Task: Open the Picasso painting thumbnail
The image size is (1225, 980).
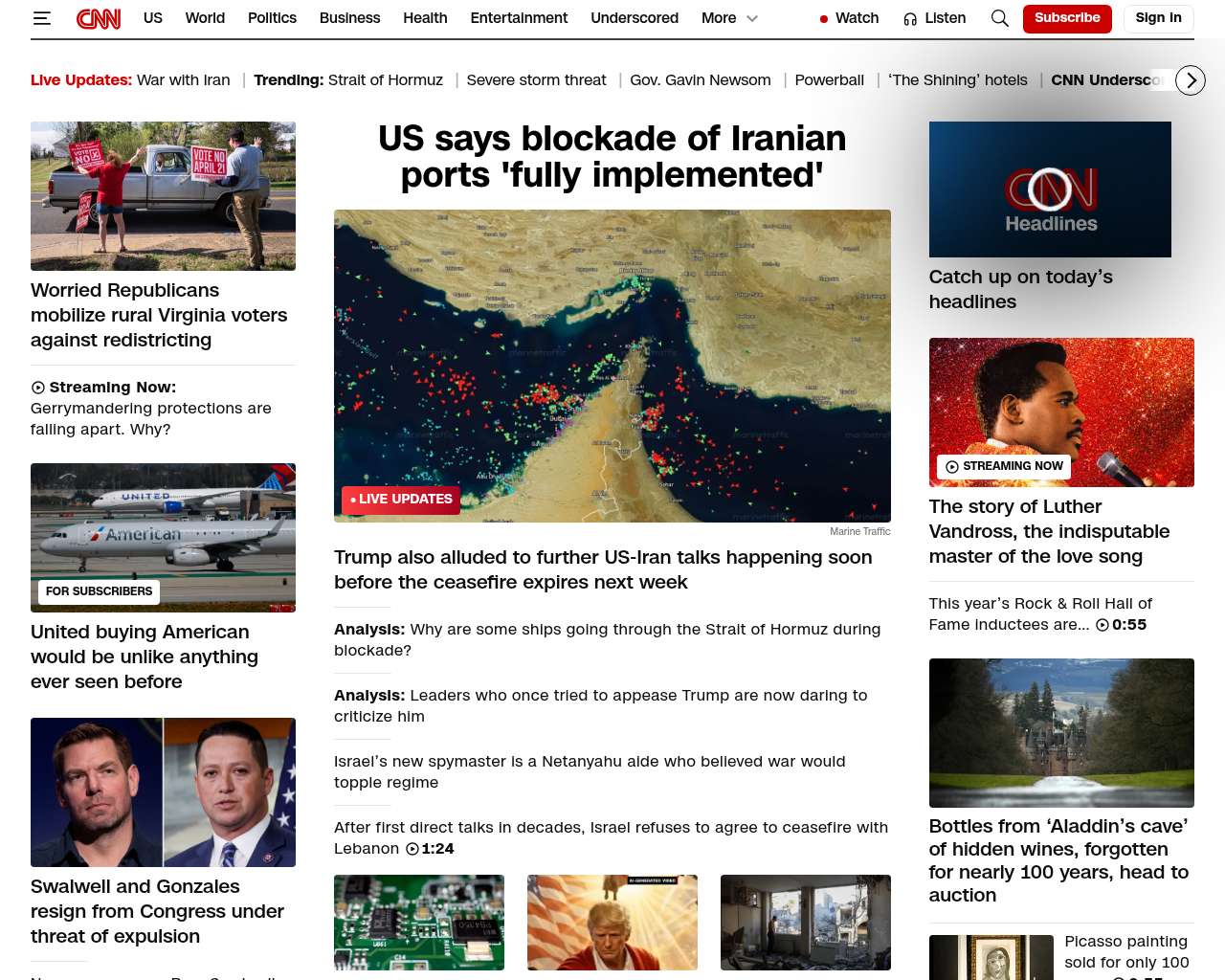Action: (991, 957)
